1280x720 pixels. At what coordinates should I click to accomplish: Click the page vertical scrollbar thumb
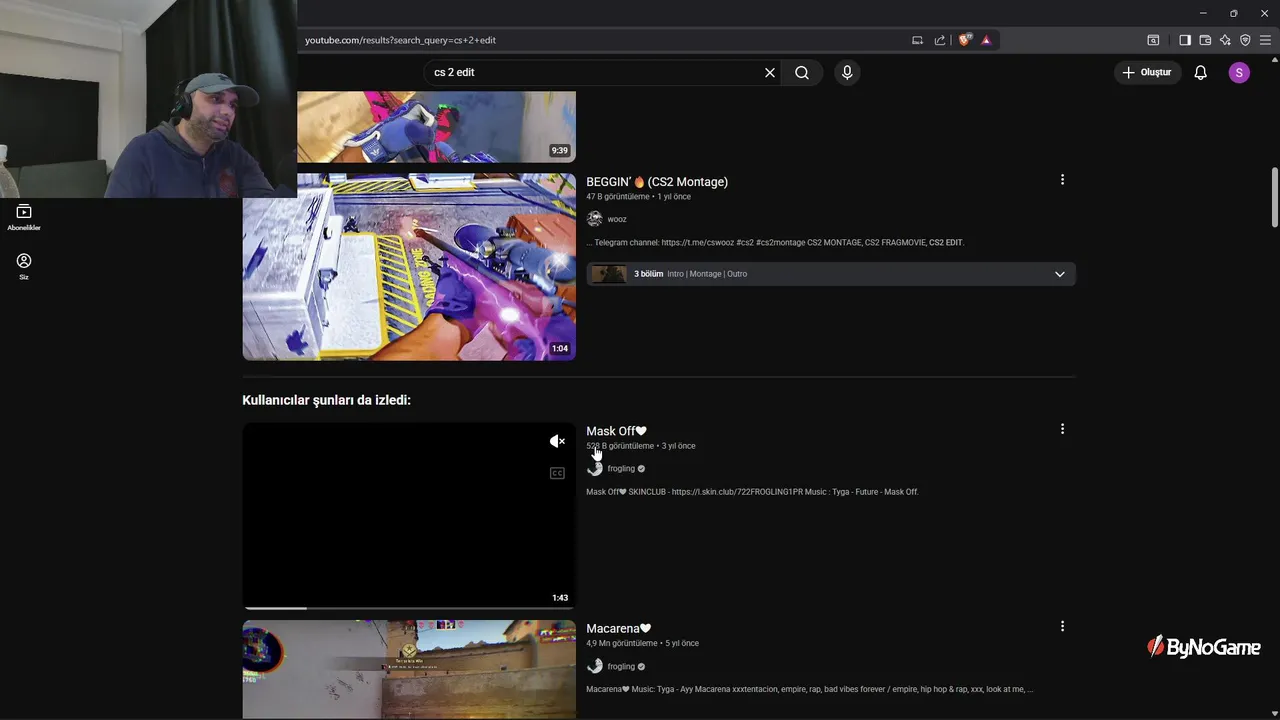tap(1275, 197)
